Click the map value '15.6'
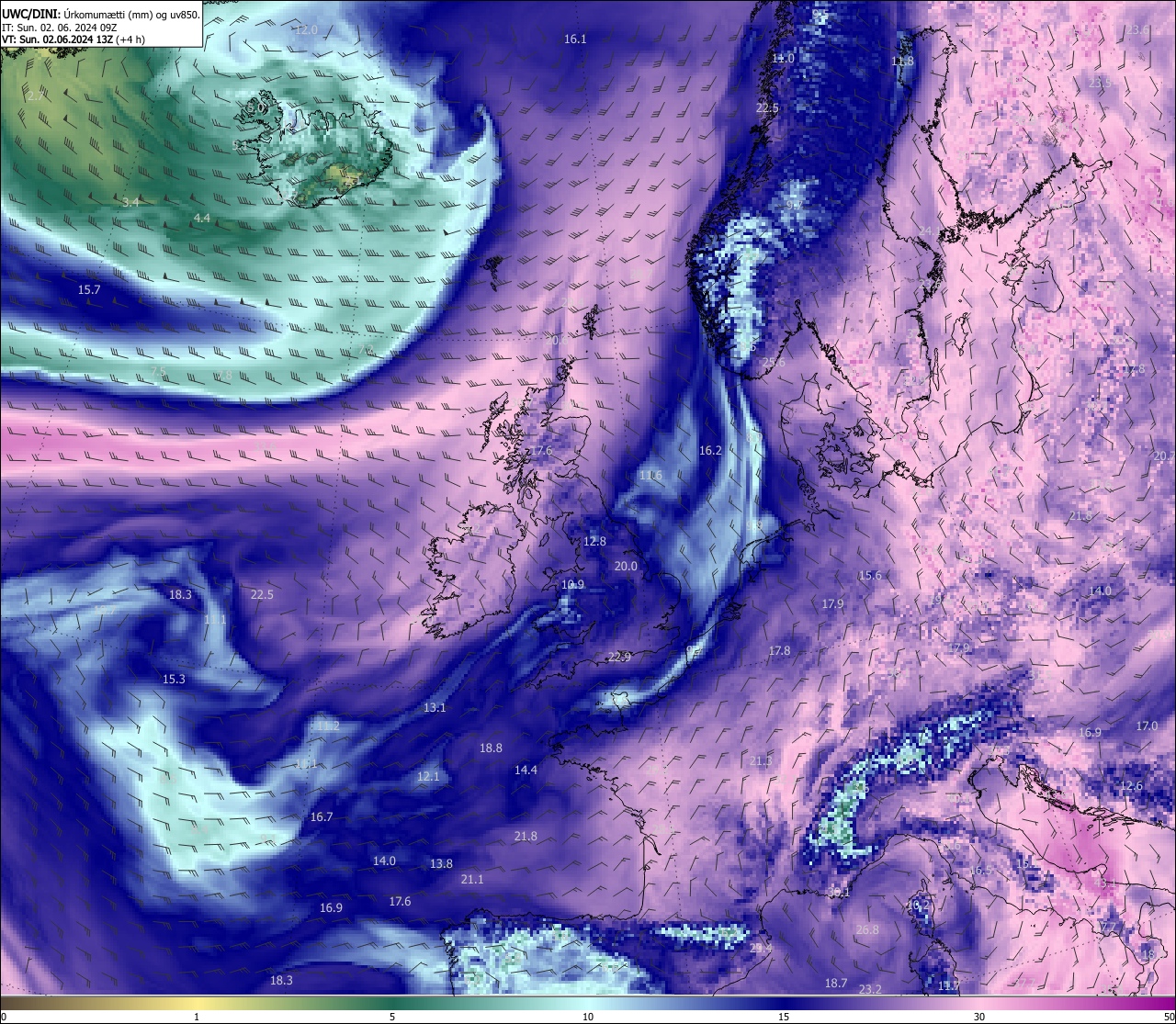Viewport: 1176px width, 1024px height. tap(870, 576)
